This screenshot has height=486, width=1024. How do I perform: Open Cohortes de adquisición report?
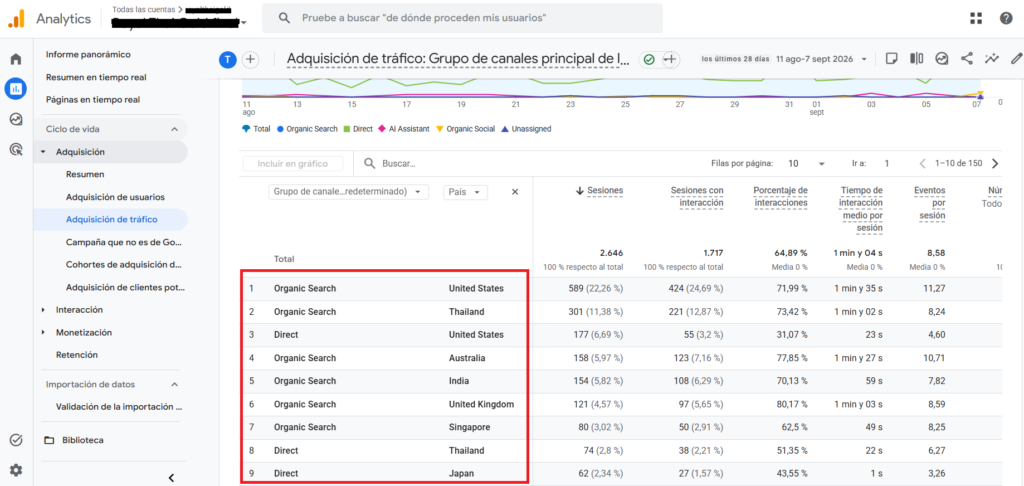coord(123,265)
